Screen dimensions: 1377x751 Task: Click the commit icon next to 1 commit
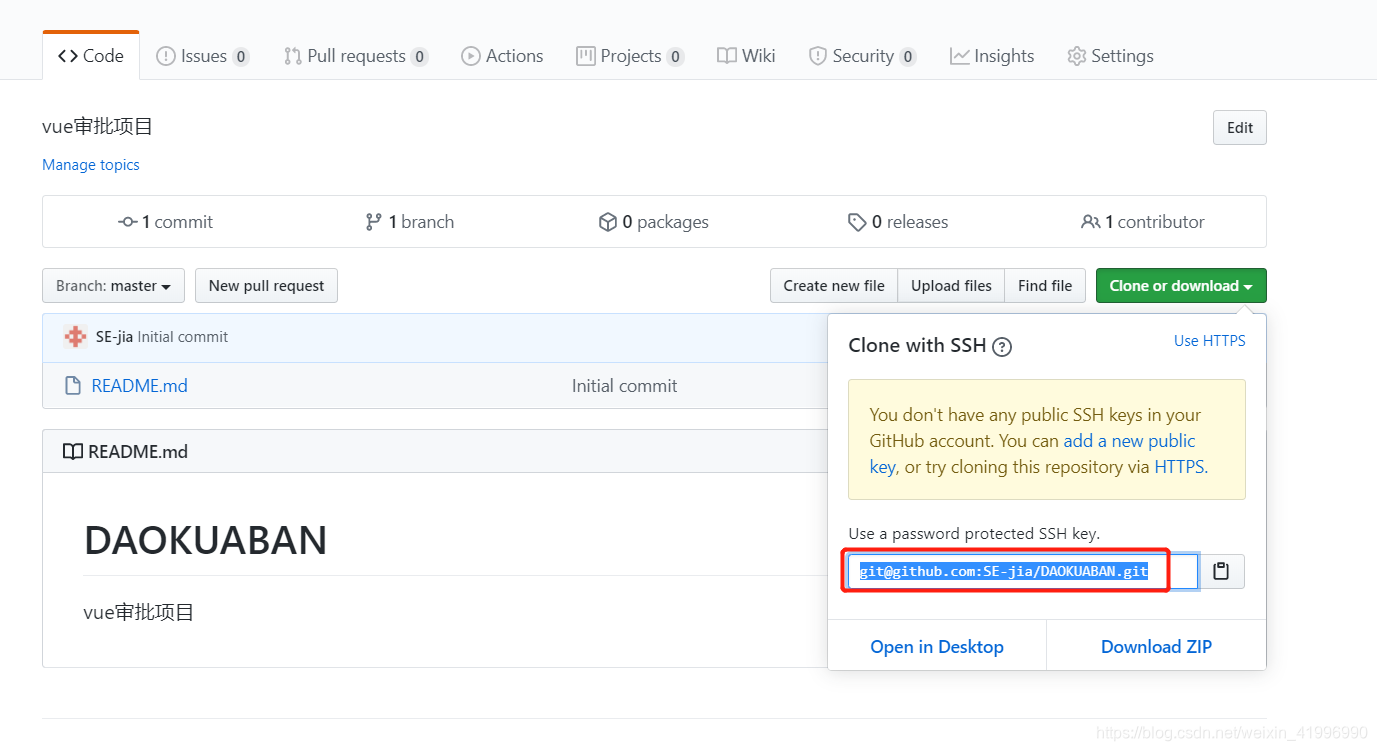click(x=127, y=222)
